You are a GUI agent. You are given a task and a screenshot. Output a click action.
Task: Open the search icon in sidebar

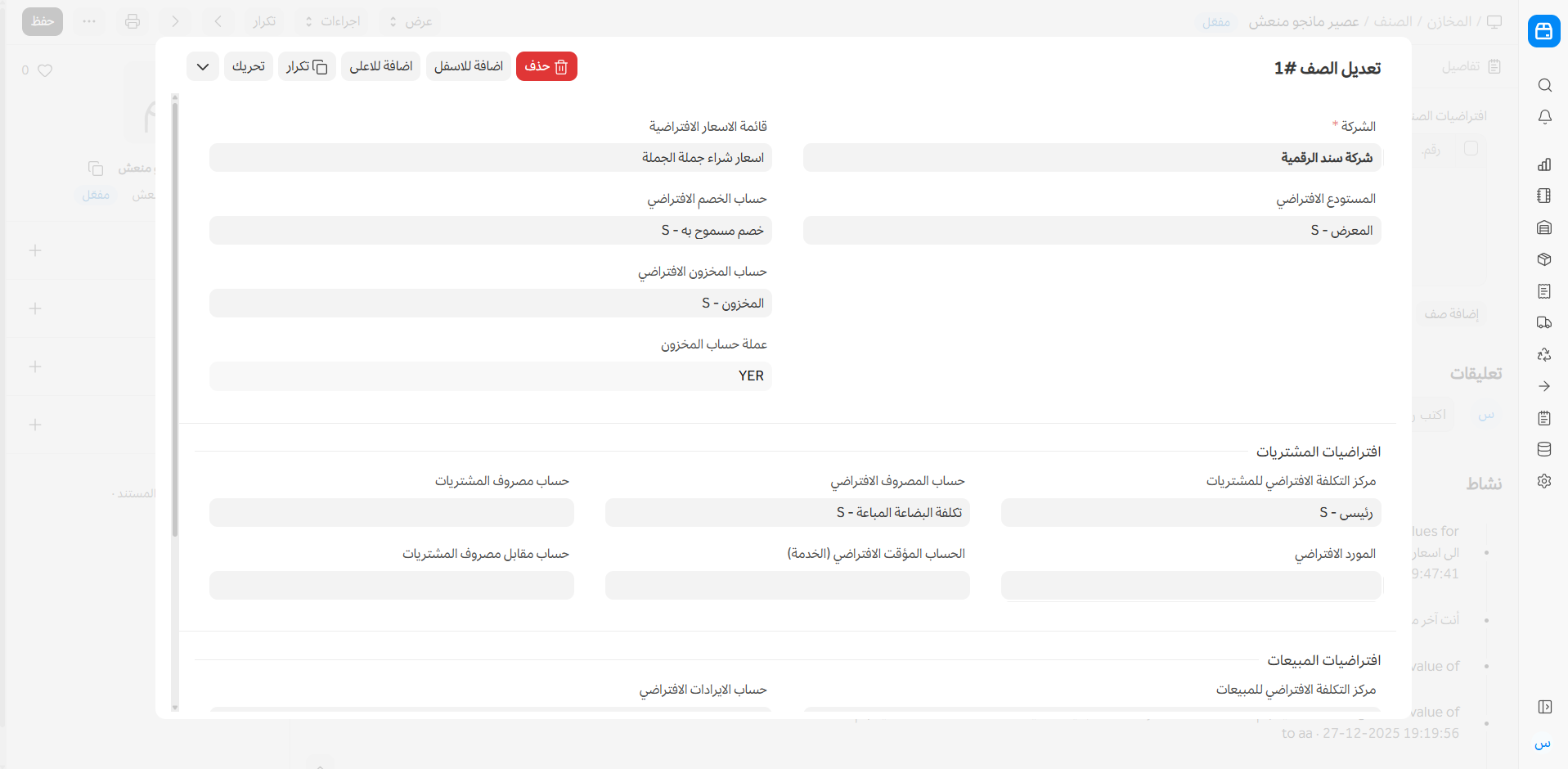pos(1544,85)
